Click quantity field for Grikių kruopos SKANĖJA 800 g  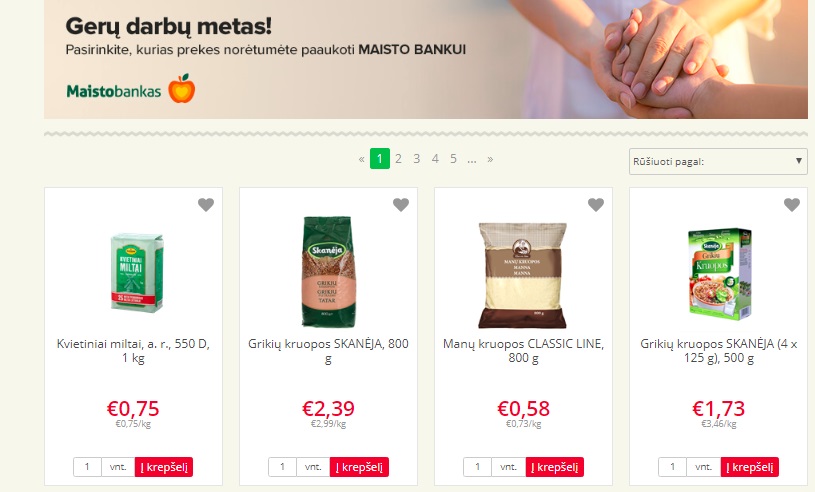(282, 467)
